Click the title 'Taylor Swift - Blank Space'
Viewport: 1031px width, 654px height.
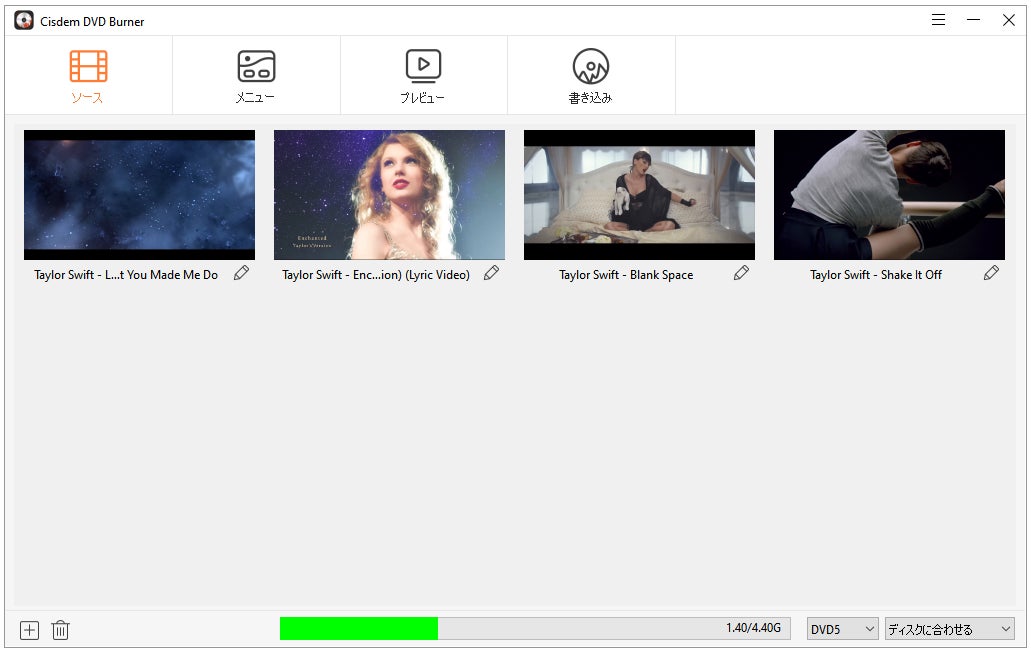(x=626, y=275)
